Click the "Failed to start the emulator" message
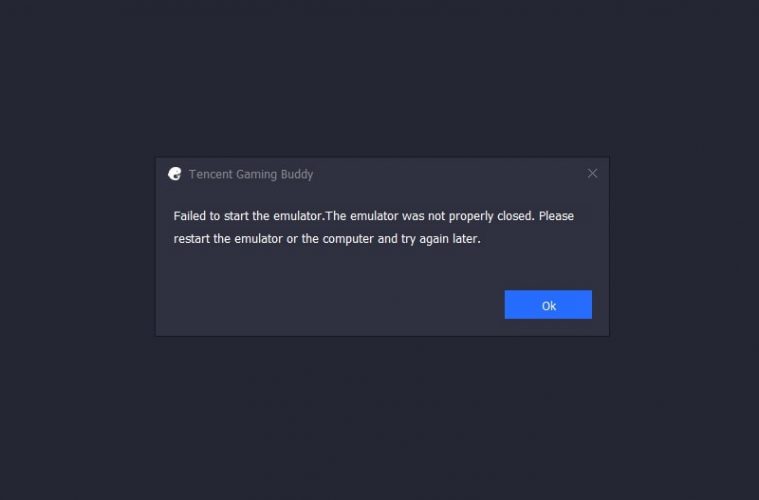 pos(248,216)
